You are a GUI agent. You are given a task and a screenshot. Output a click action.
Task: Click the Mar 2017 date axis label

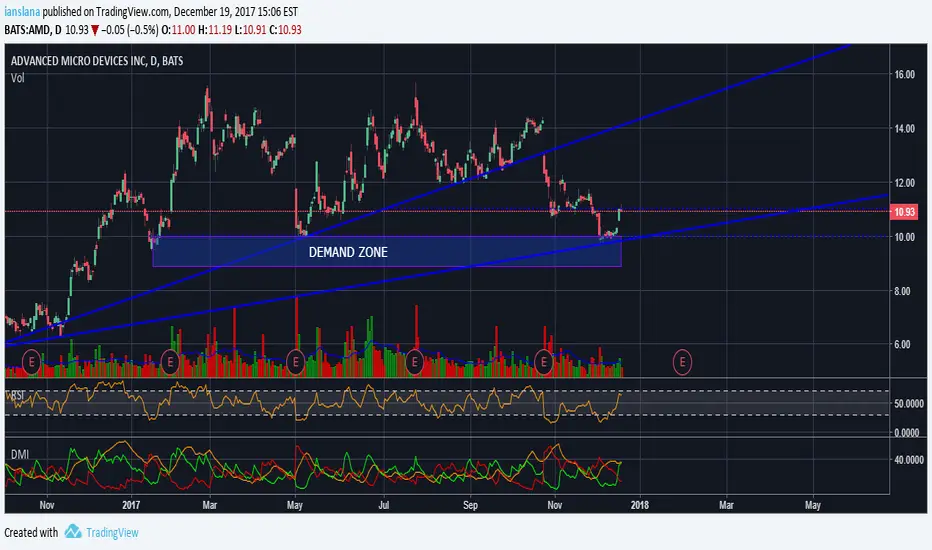tap(209, 505)
